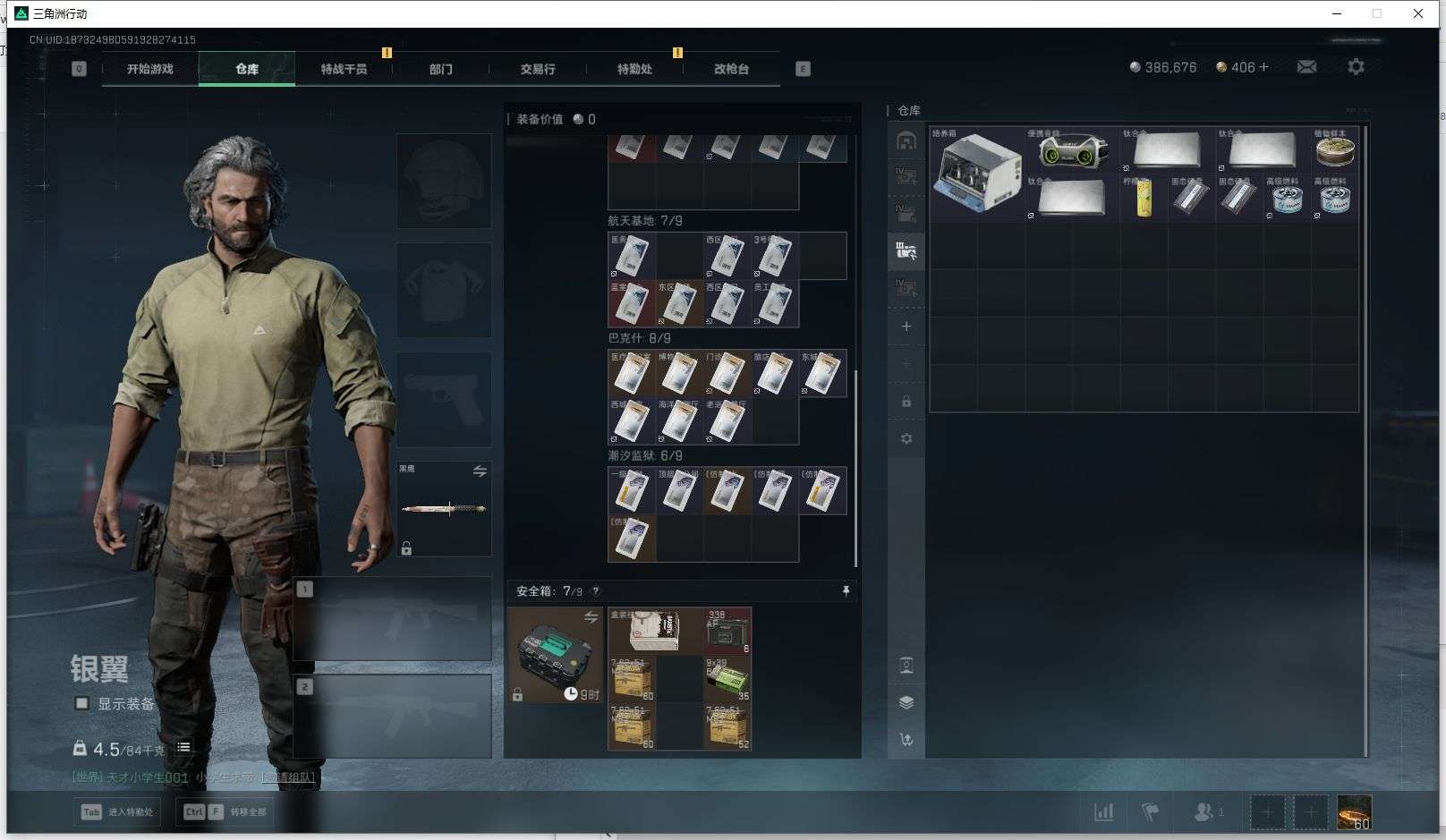Image resolution: width=1446 pixels, height=840 pixels.
Task: Click the 仓库 warehouse grid scrollbar
Action: pos(1365,441)
